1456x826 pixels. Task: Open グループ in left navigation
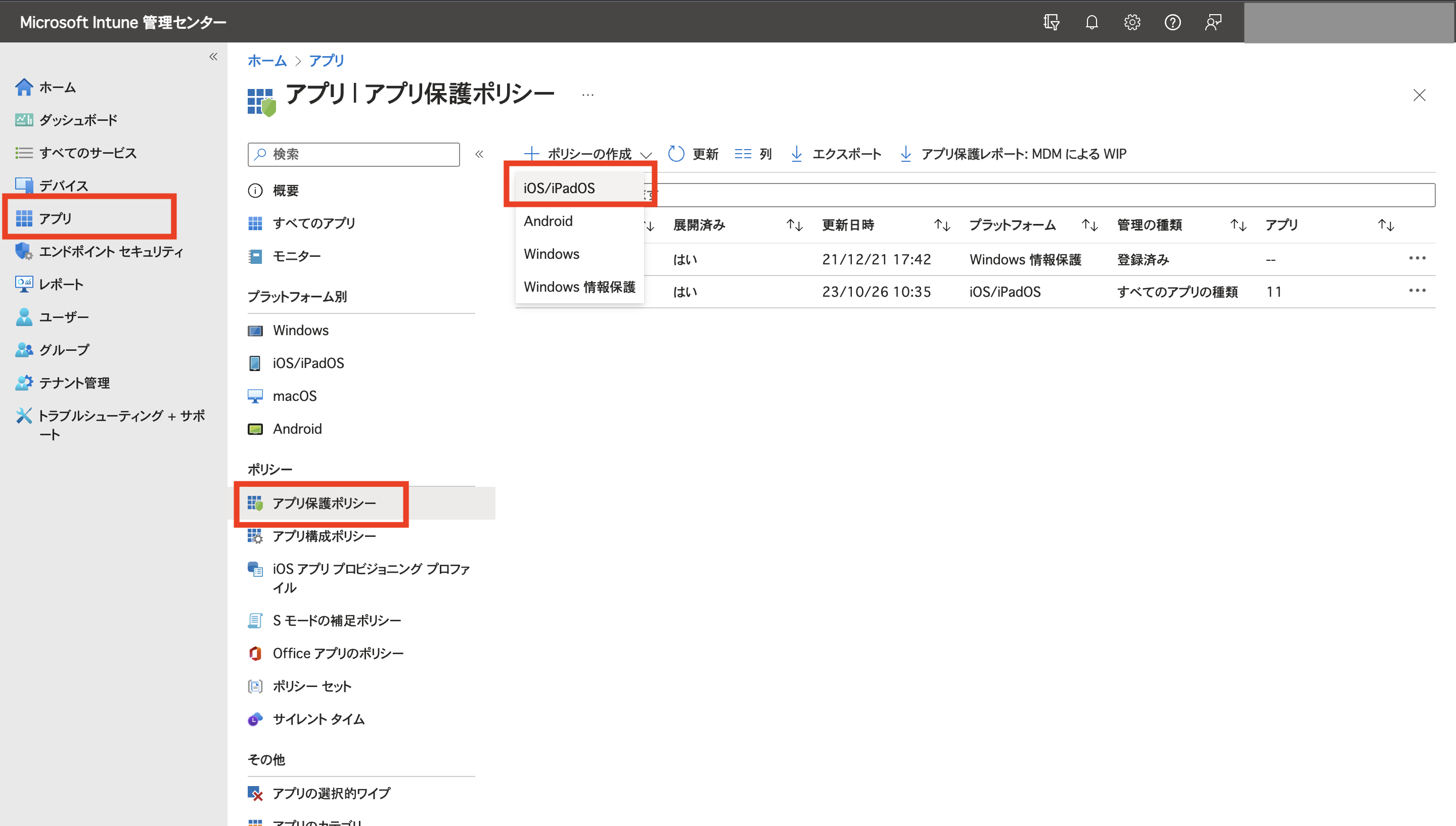coord(52,350)
